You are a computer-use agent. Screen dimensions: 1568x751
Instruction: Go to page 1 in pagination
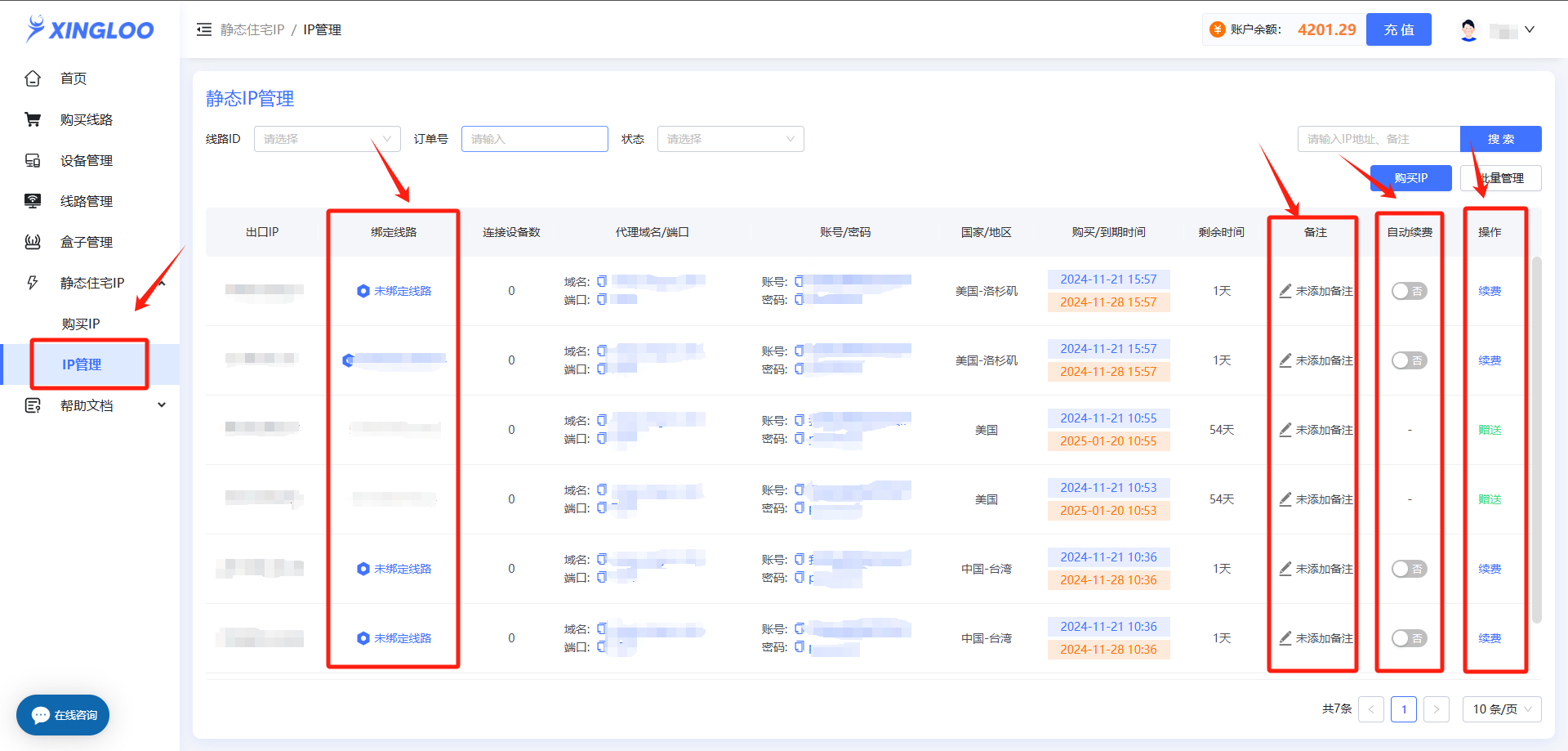[x=1404, y=709]
